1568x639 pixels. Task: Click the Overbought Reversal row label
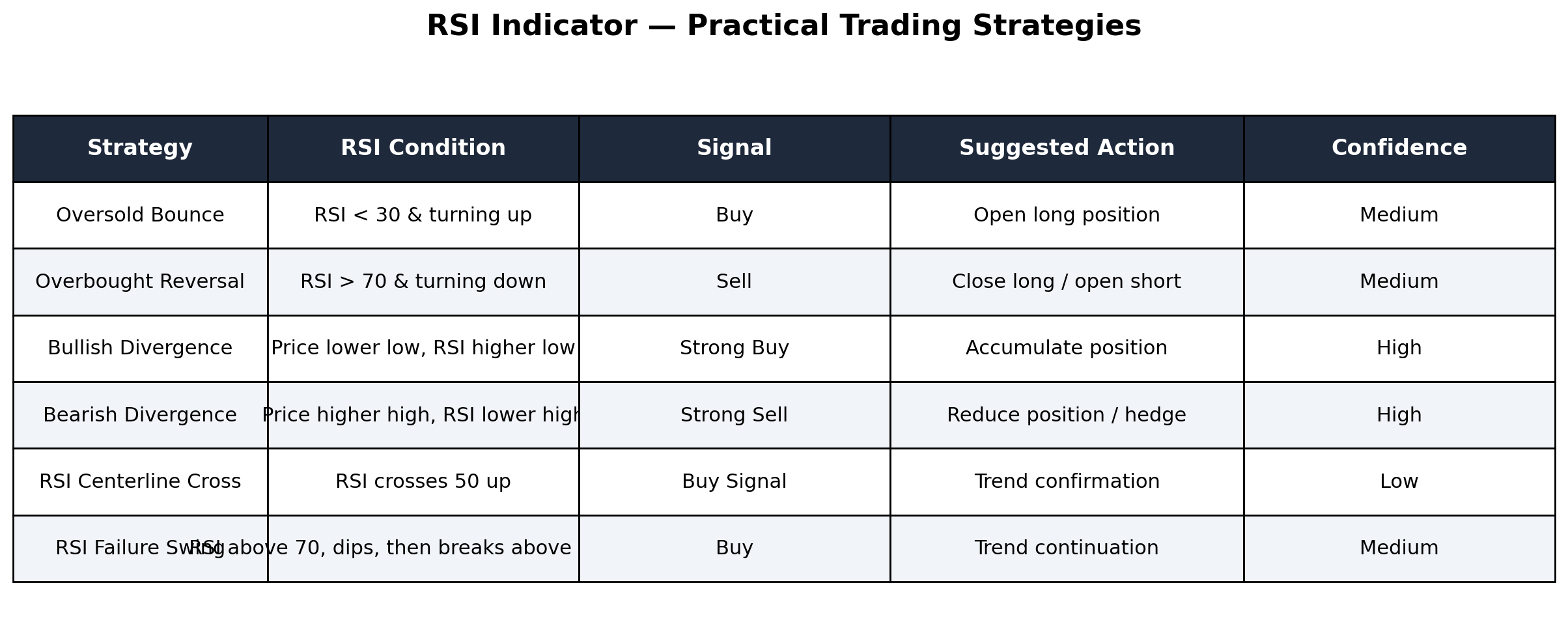pyautogui.click(x=140, y=281)
